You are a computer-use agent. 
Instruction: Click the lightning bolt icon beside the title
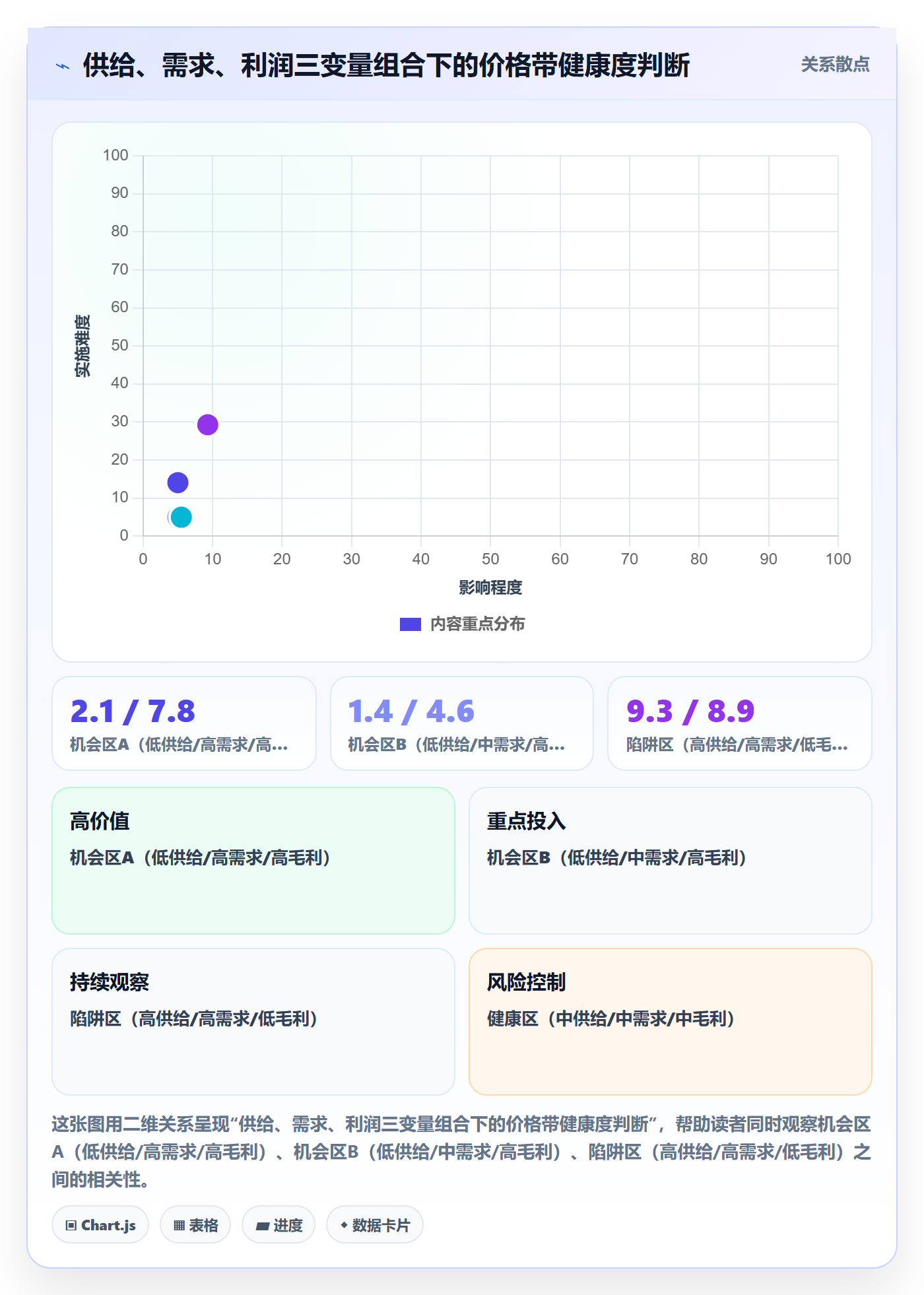(x=63, y=66)
